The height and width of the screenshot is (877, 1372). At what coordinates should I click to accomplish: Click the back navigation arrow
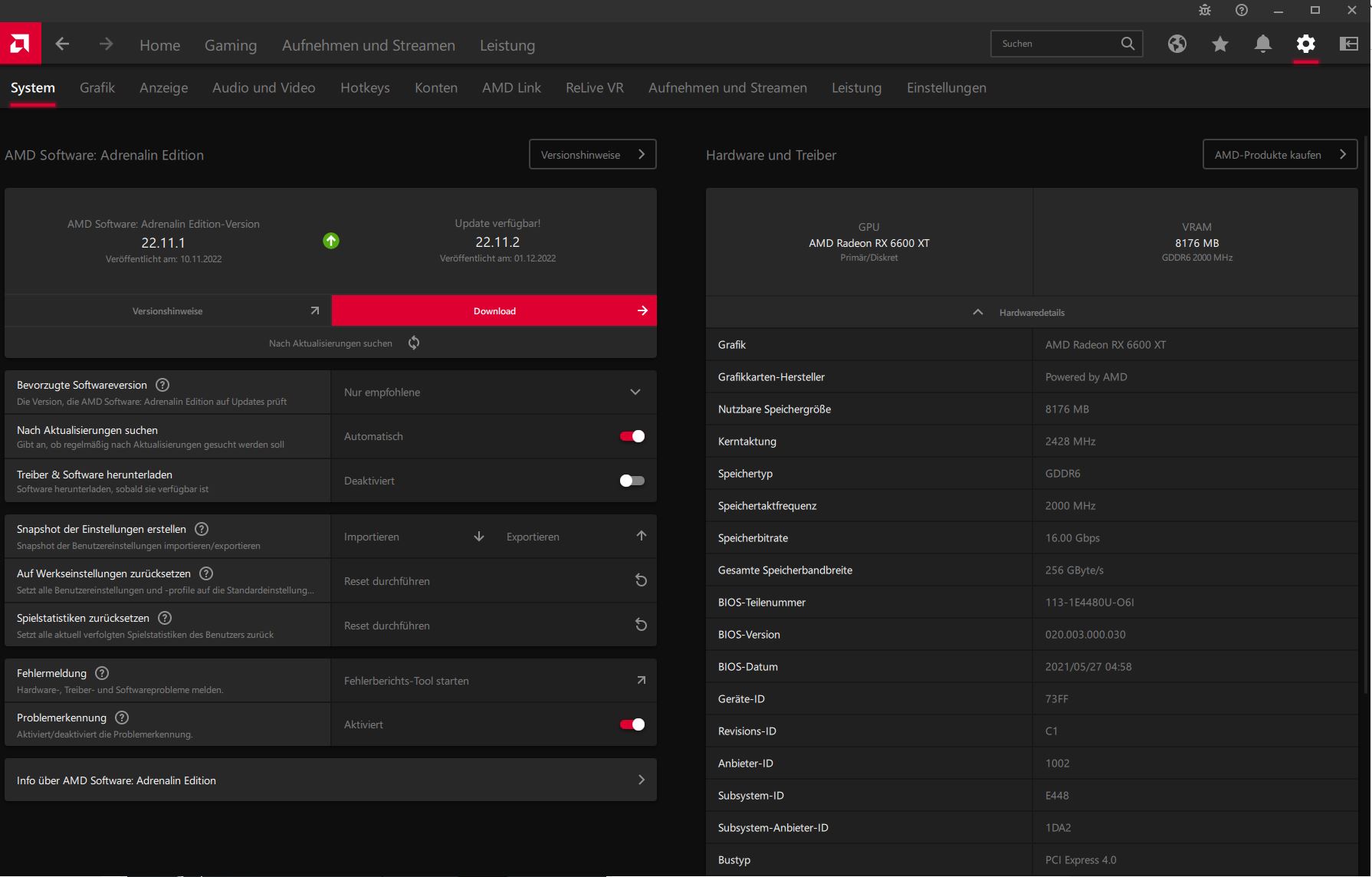pos(63,44)
